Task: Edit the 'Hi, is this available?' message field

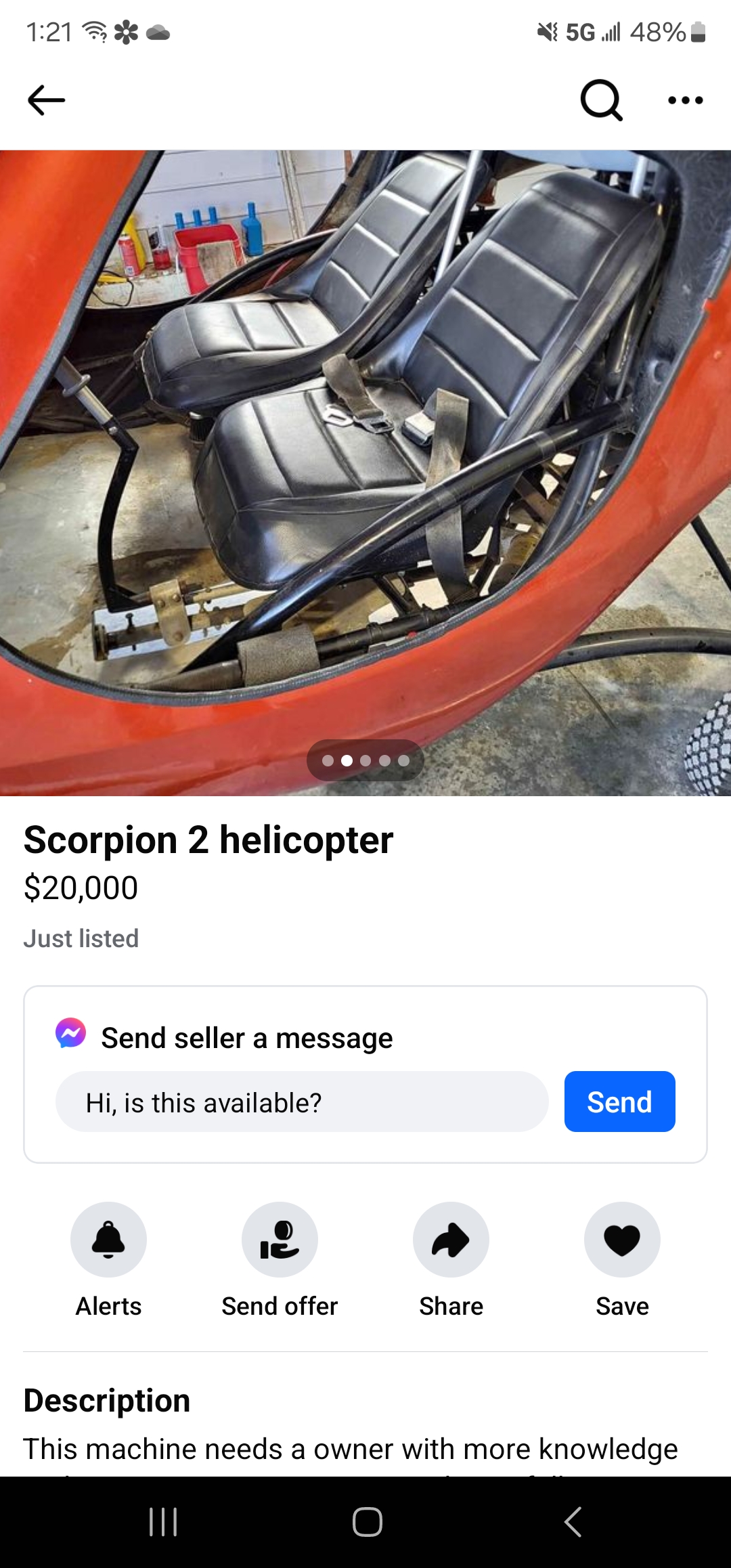Action: coord(302,1102)
